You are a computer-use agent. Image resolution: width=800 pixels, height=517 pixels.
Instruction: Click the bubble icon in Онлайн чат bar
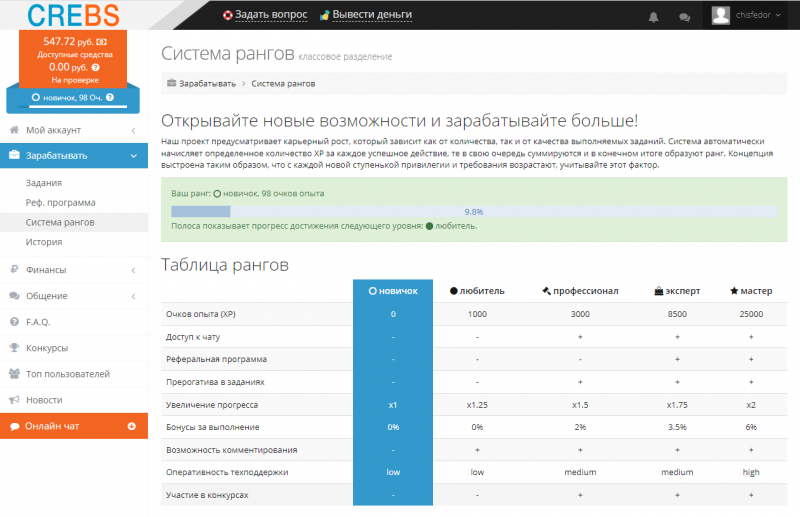point(15,426)
